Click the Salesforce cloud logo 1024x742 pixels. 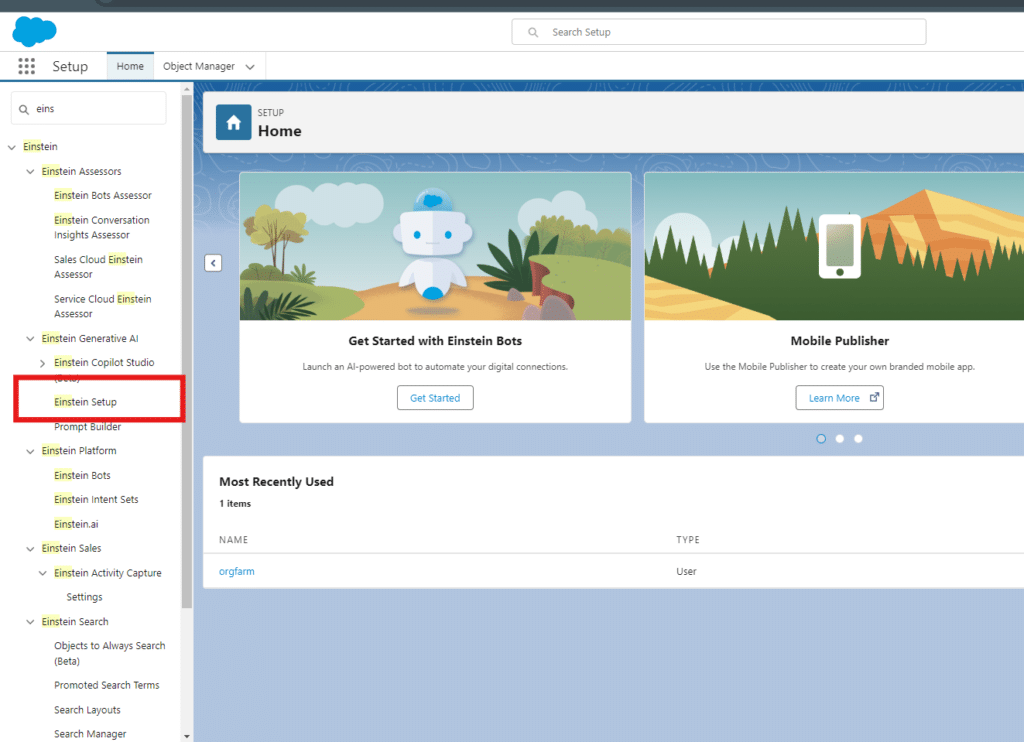[35, 30]
